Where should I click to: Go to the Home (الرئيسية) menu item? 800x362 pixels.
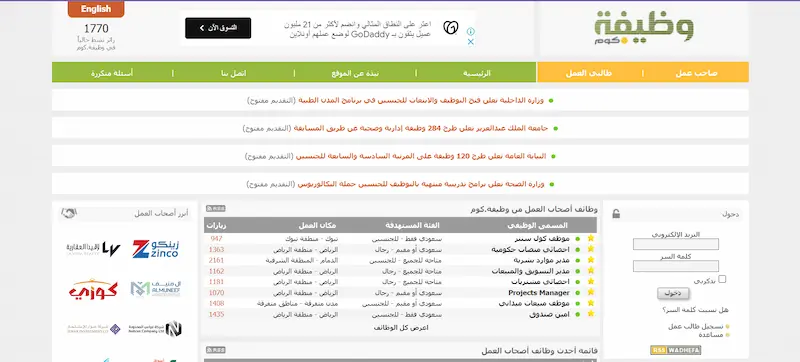pyautogui.click(x=477, y=73)
